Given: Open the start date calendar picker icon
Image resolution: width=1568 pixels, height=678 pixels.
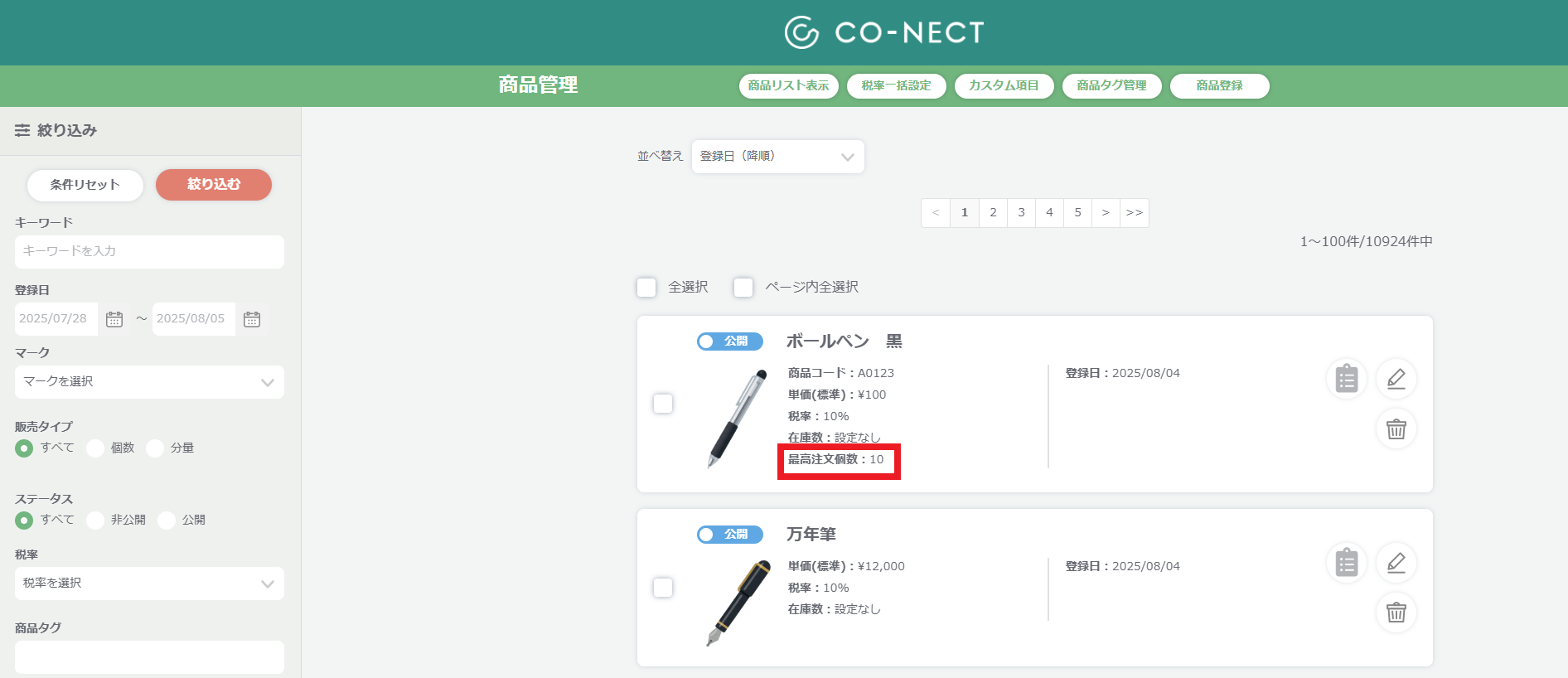Looking at the screenshot, I should [114, 319].
